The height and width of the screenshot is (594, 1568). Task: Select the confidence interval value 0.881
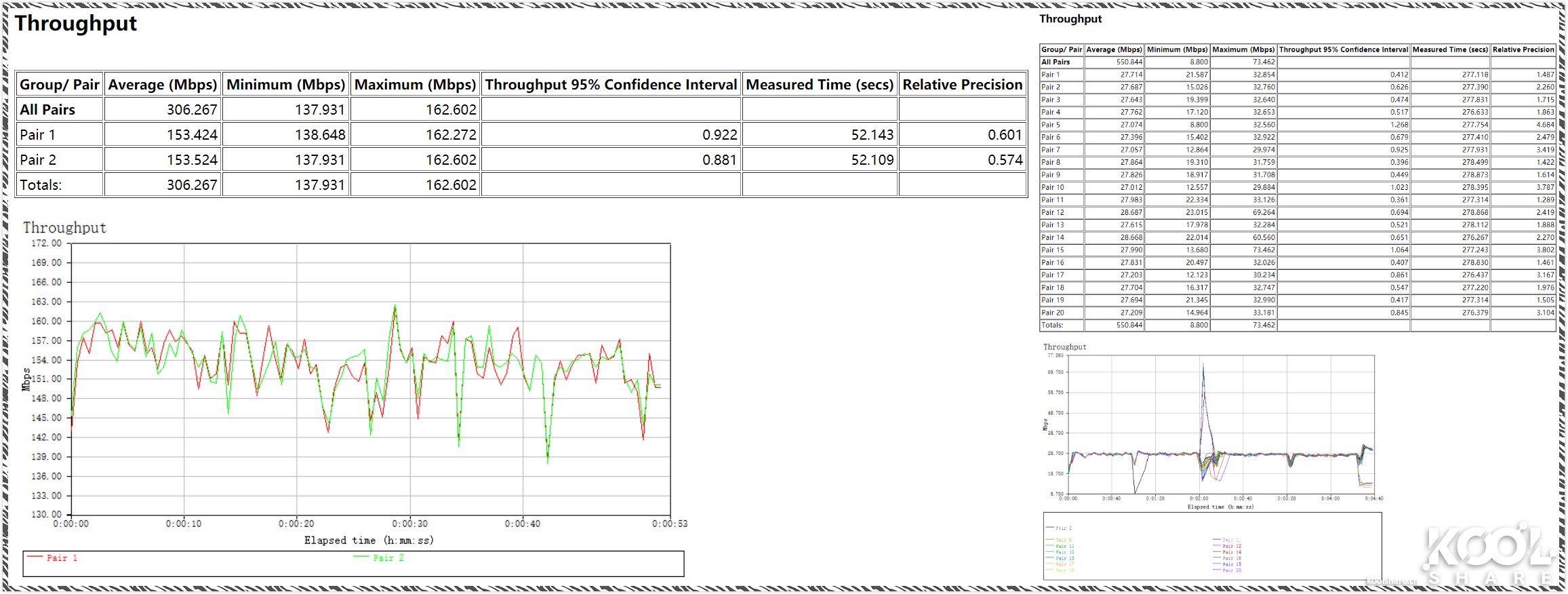[720, 160]
